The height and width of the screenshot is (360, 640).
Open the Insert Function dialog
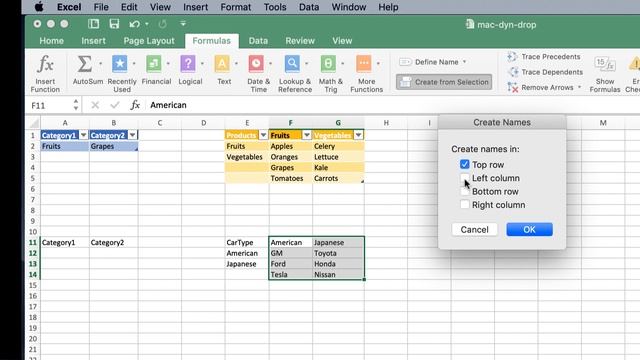click(x=45, y=73)
